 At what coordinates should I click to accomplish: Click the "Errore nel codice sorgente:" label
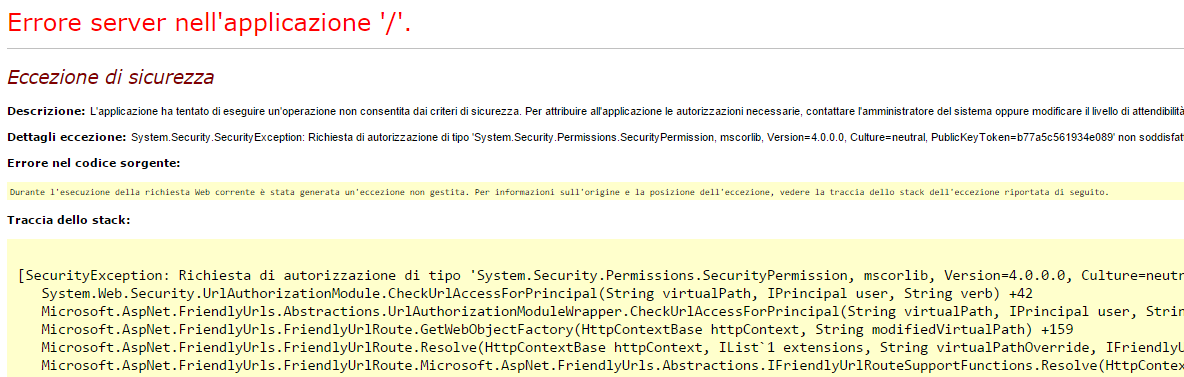[94, 163]
